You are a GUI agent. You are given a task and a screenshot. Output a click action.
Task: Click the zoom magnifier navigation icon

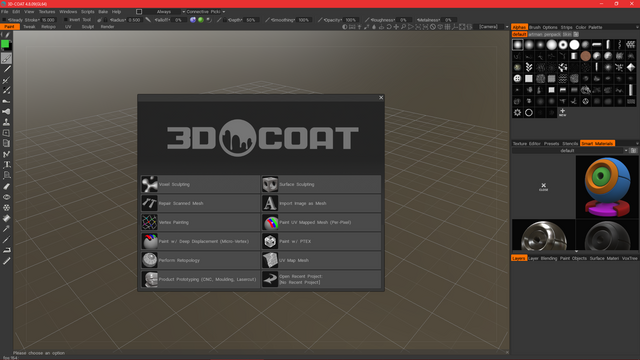403,27
